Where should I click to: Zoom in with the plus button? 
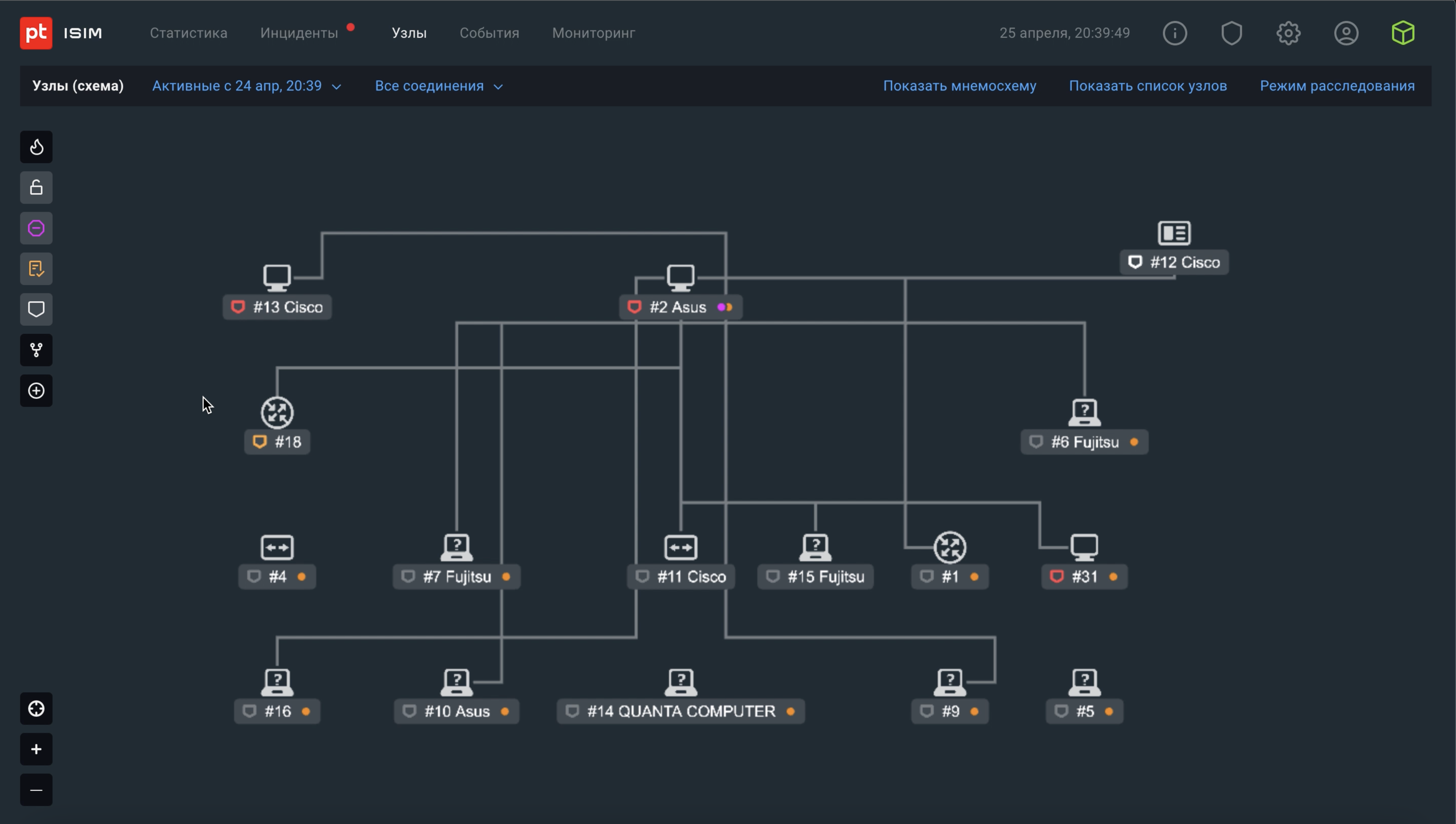point(36,749)
